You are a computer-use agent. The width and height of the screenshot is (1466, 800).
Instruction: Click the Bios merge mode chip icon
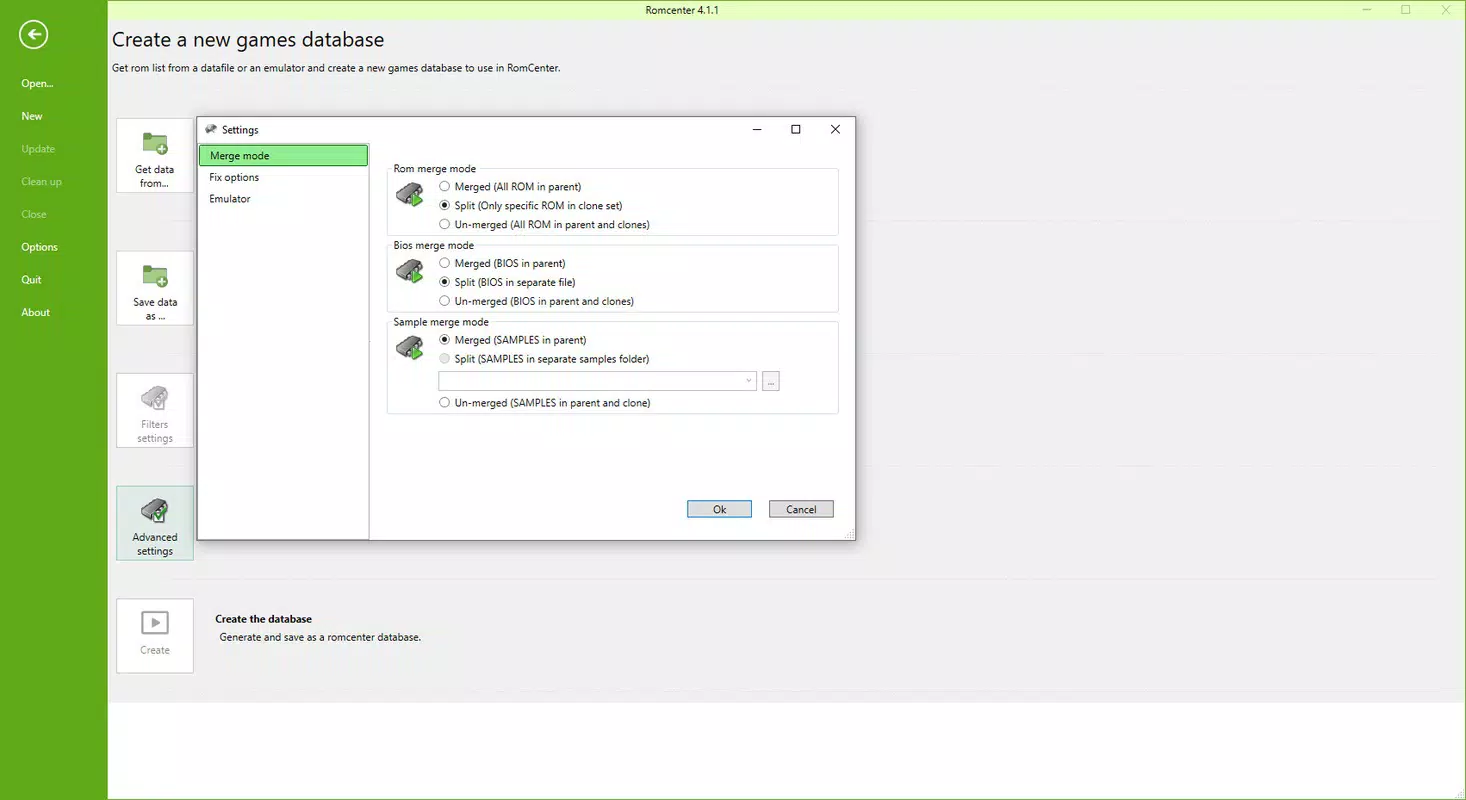(x=410, y=271)
